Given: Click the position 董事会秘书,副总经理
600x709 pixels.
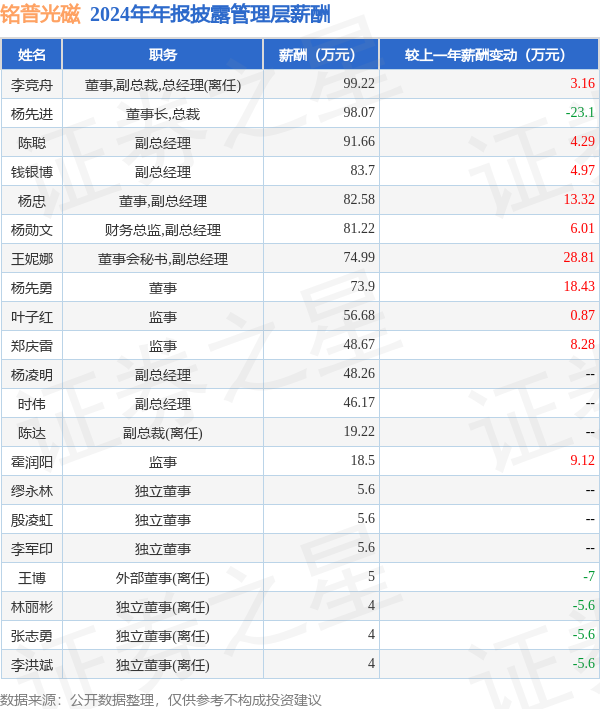Looking at the screenshot, I should (163, 259).
